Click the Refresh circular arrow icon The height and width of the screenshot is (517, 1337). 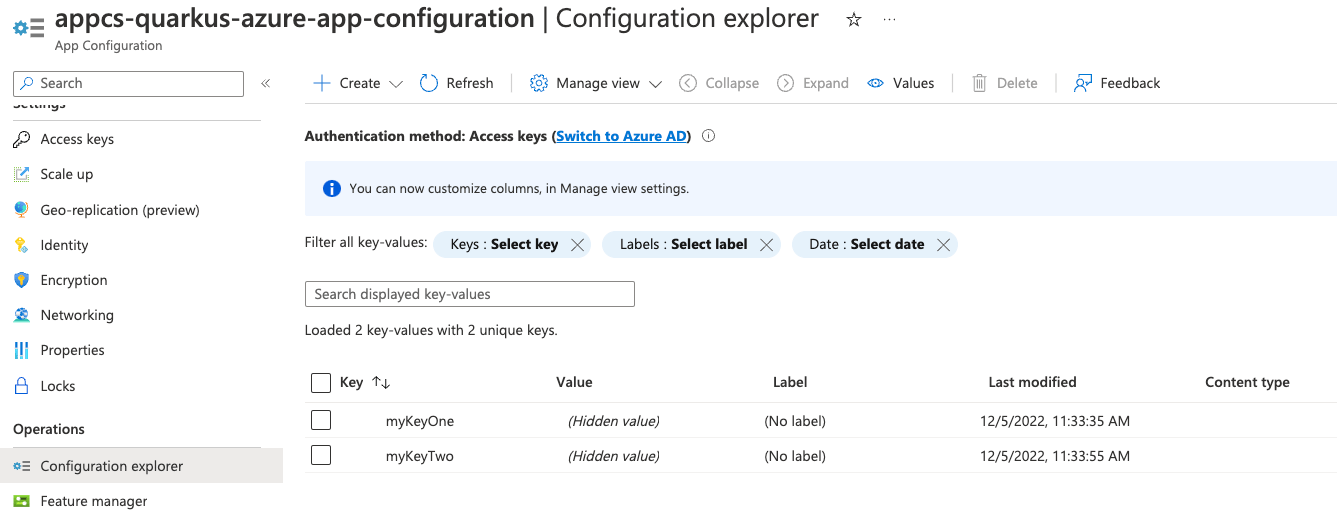coord(429,83)
